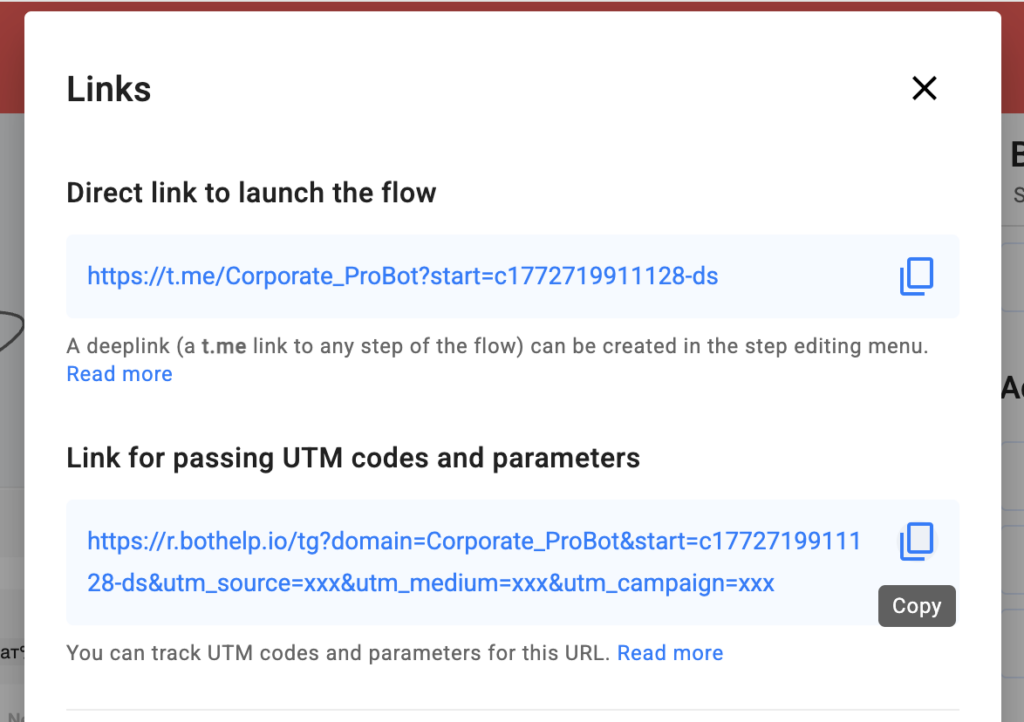Click the dark Copy tooltip label

pyautogui.click(x=916, y=606)
